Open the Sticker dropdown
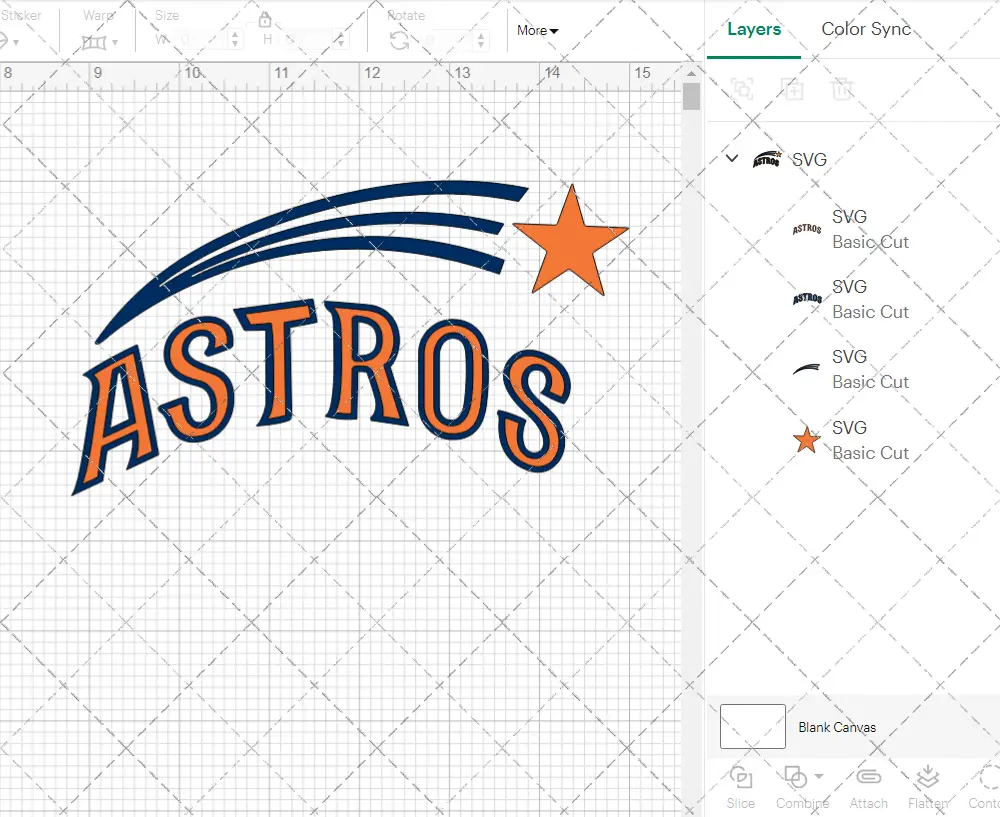Screen dimensions: 1000x817 click(x=9, y=42)
